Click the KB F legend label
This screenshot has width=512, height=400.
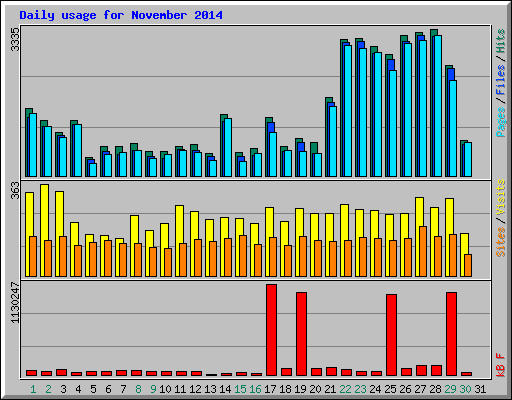click(x=501, y=365)
